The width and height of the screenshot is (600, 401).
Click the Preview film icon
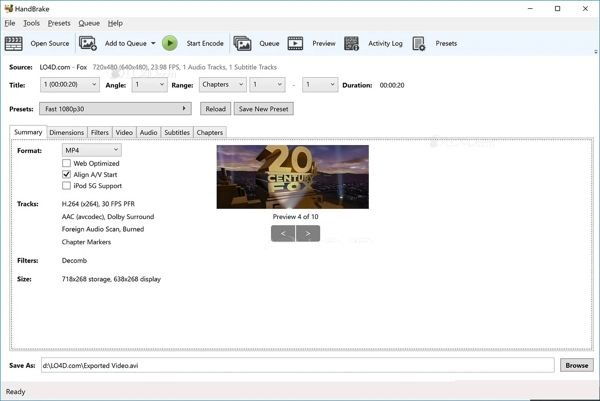295,44
